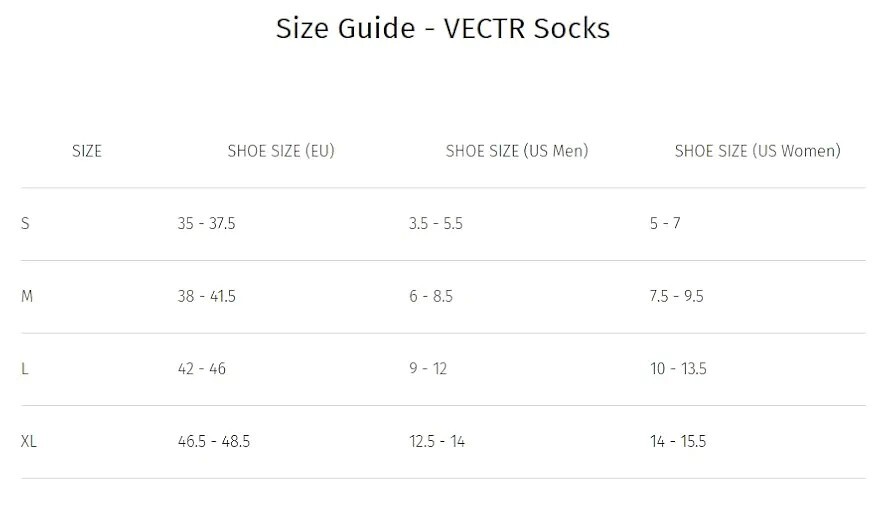Select the SIZE column header

click(87, 151)
